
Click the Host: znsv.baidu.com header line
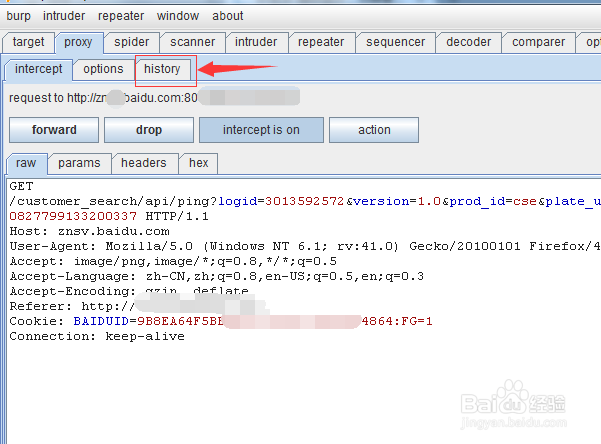point(89,232)
